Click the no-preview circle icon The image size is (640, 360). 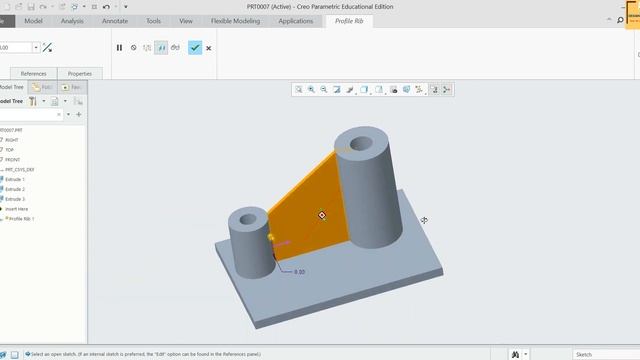(x=133, y=48)
